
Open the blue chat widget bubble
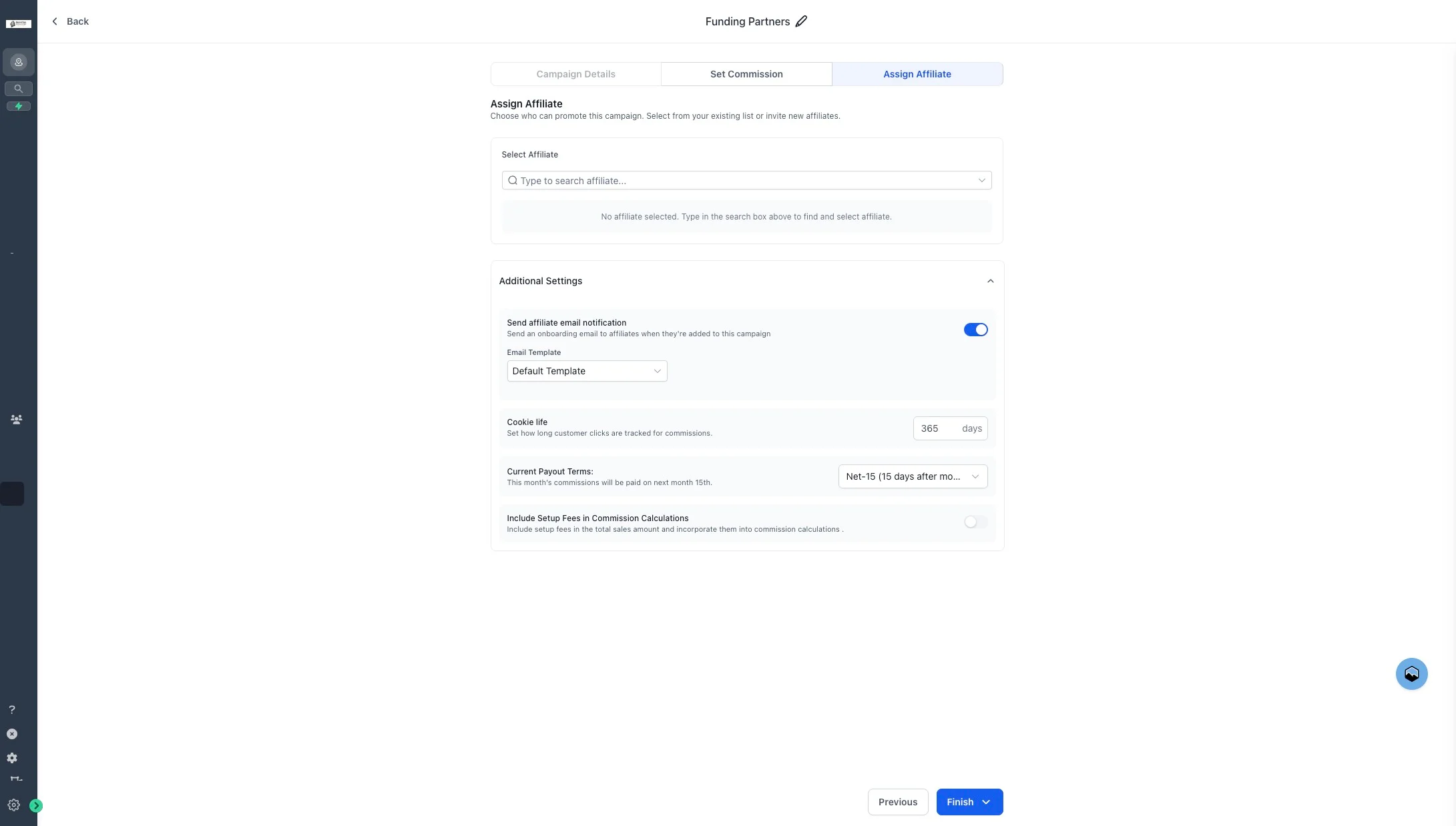[x=1411, y=674]
